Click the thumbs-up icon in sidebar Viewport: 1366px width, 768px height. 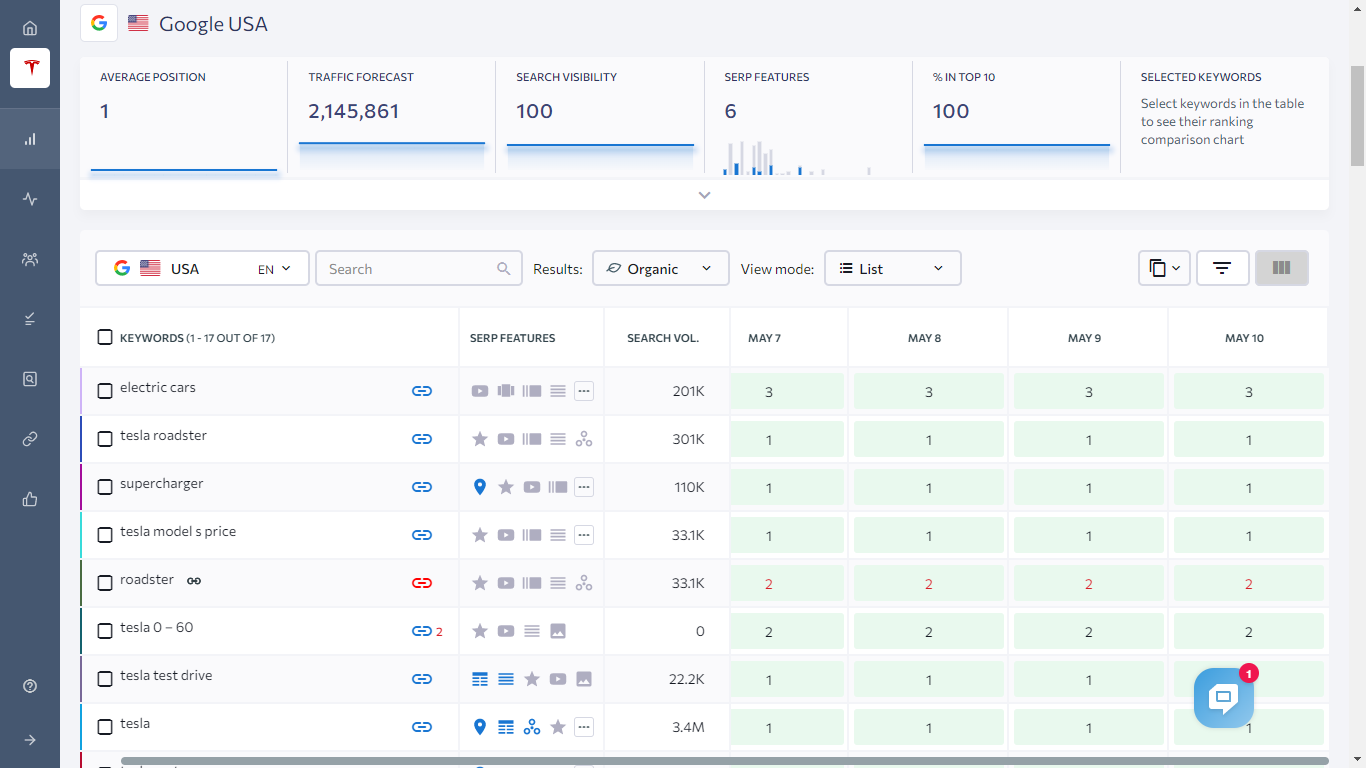pyautogui.click(x=30, y=499)
